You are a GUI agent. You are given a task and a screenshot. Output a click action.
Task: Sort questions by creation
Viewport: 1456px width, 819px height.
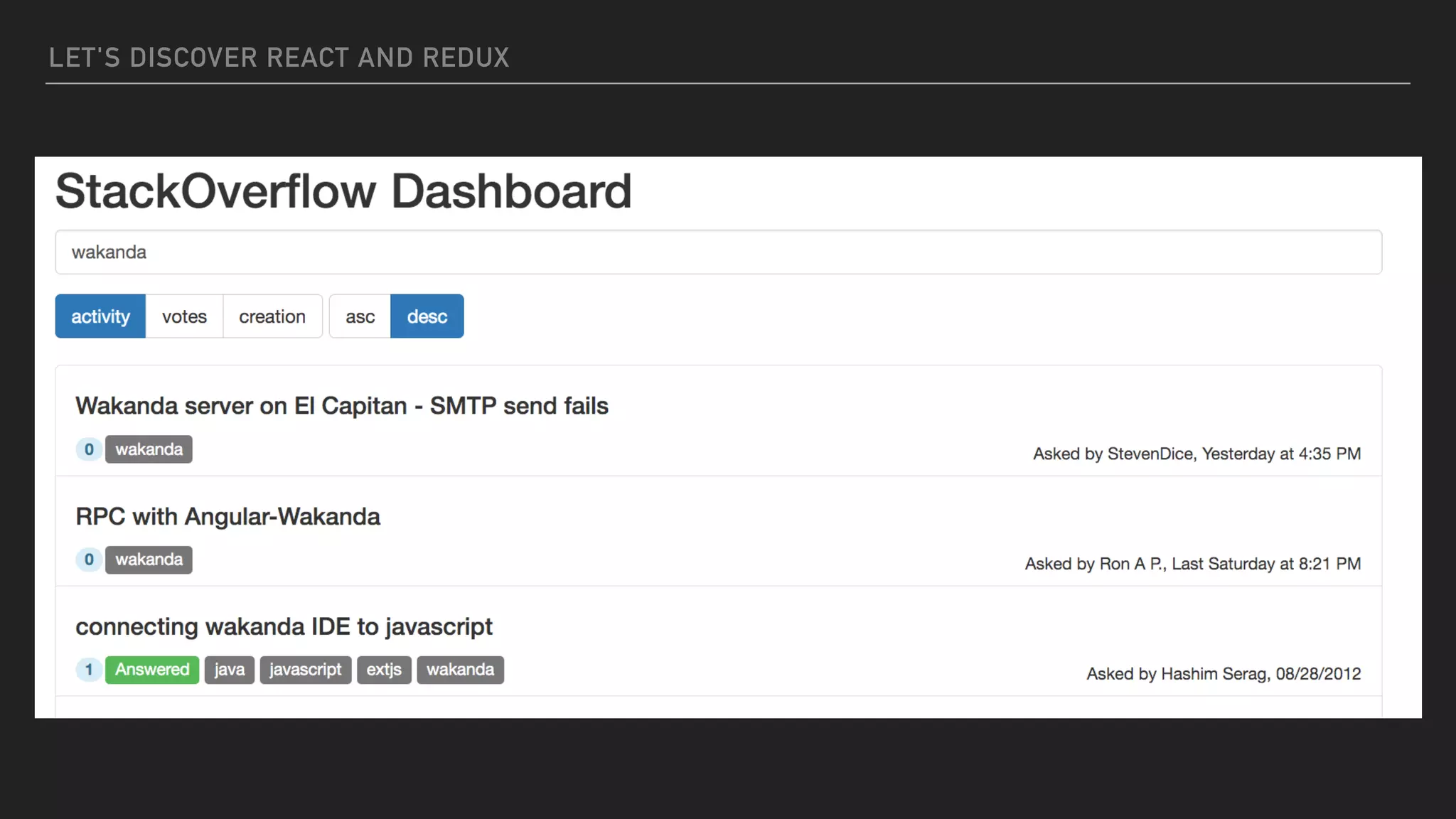272,316
